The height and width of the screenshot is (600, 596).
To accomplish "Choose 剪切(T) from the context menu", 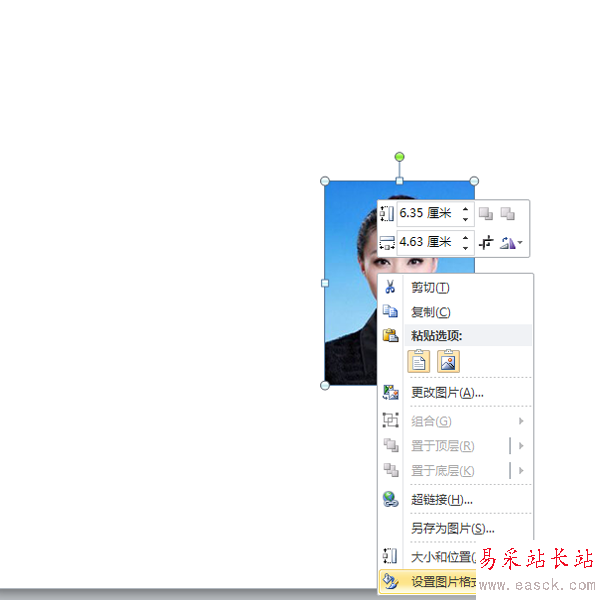I will pyautogui.click(x=455, y=287).
